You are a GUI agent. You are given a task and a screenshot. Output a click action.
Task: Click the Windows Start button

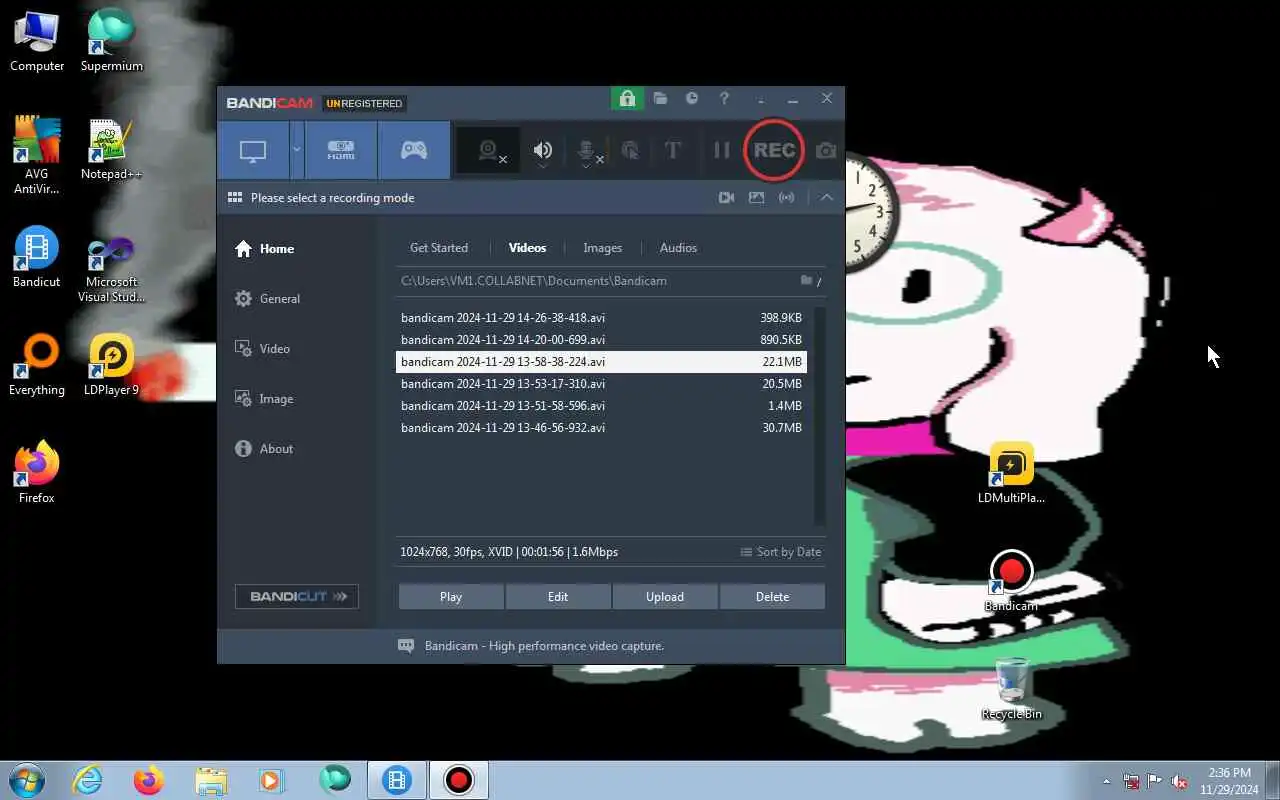[27, 780]
